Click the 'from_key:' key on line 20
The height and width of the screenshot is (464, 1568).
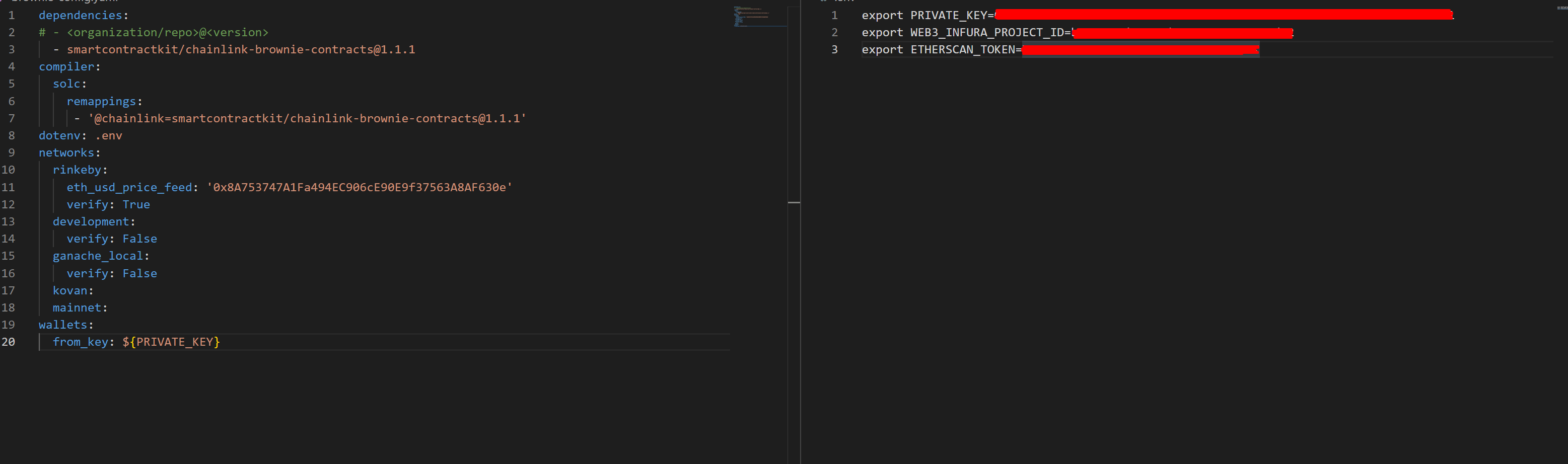coord(84,342)
